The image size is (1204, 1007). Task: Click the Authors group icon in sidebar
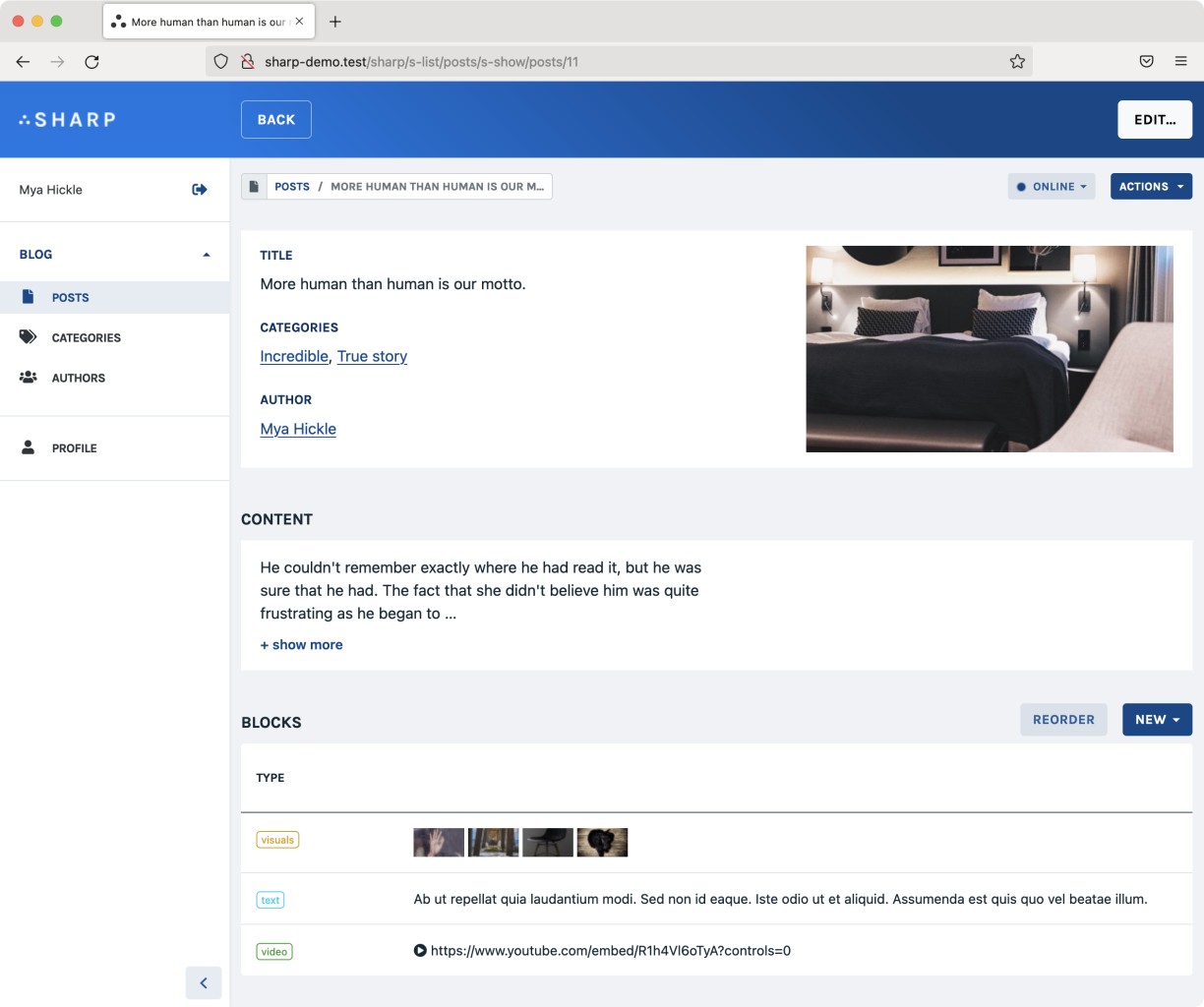[x=29, y=378]
